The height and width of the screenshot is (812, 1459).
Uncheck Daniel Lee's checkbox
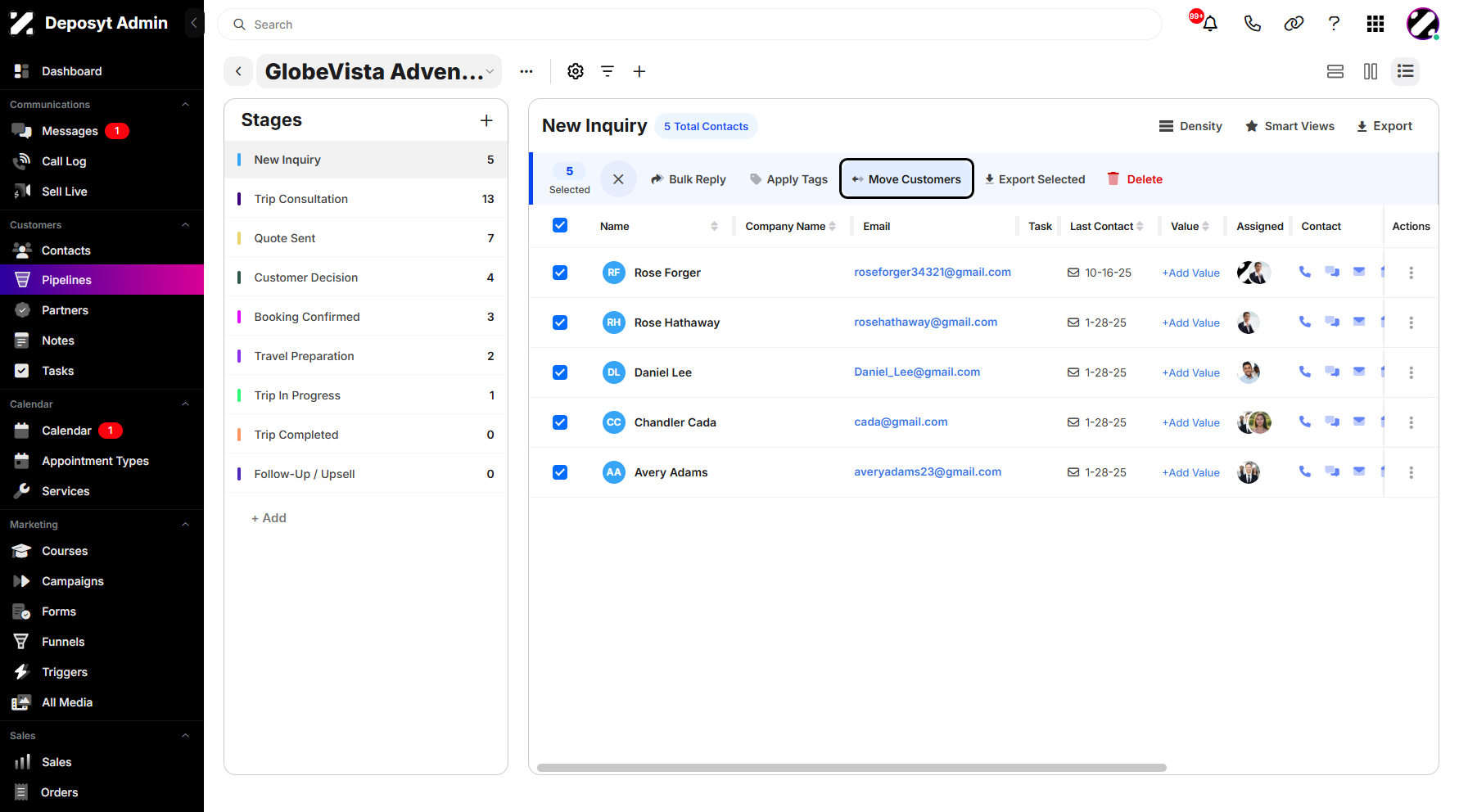tap(560, 372)
